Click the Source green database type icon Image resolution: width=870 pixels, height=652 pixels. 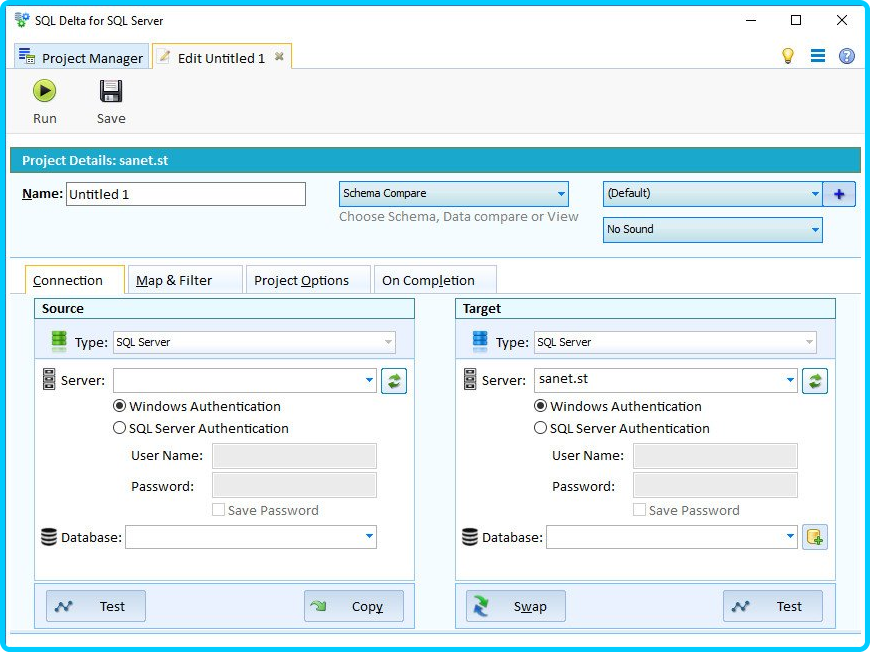59,341
